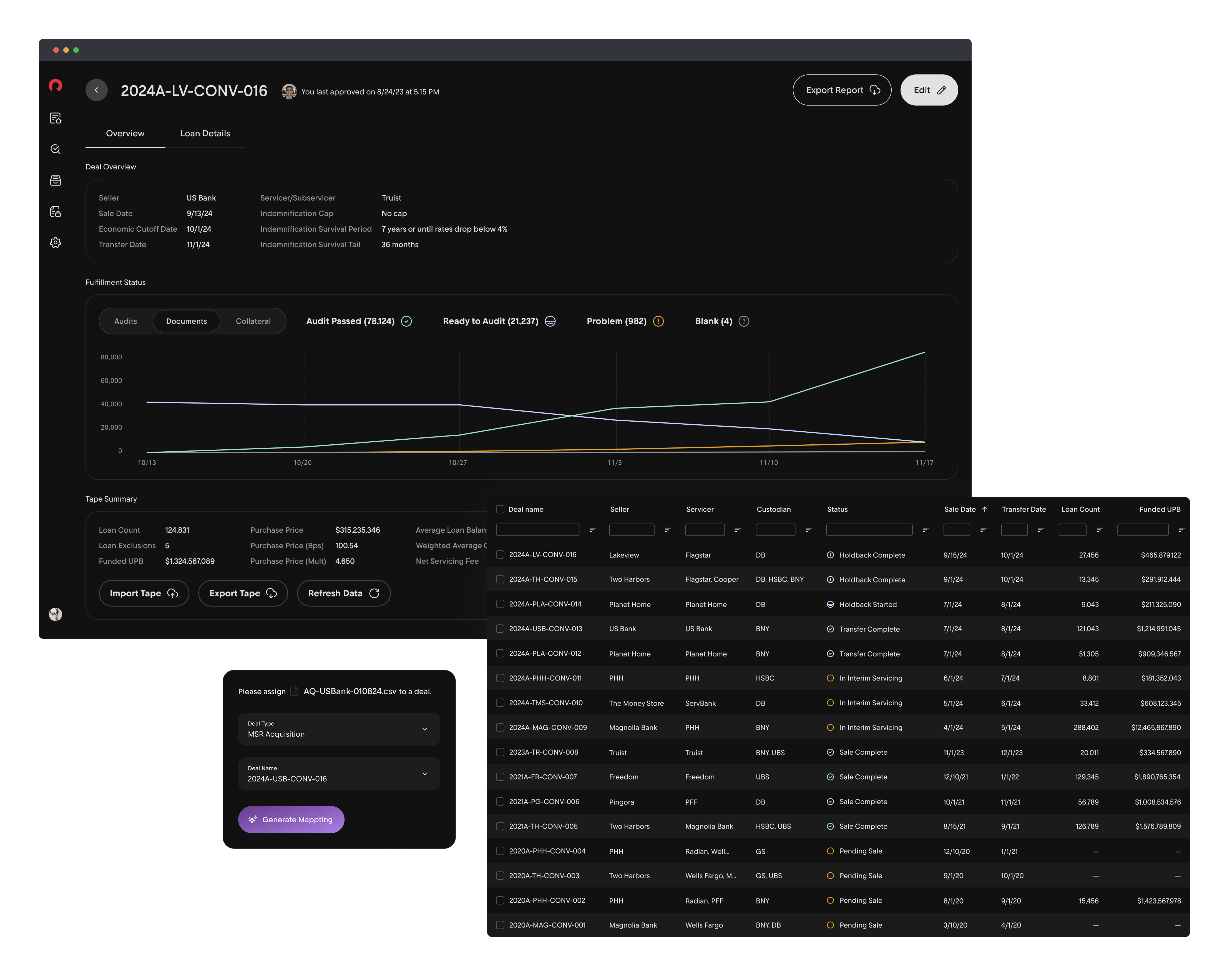Select the 2023A-TR-CONV-008 row checkbox
This screenshot has height=979, width=1232.
coord(500,753)
